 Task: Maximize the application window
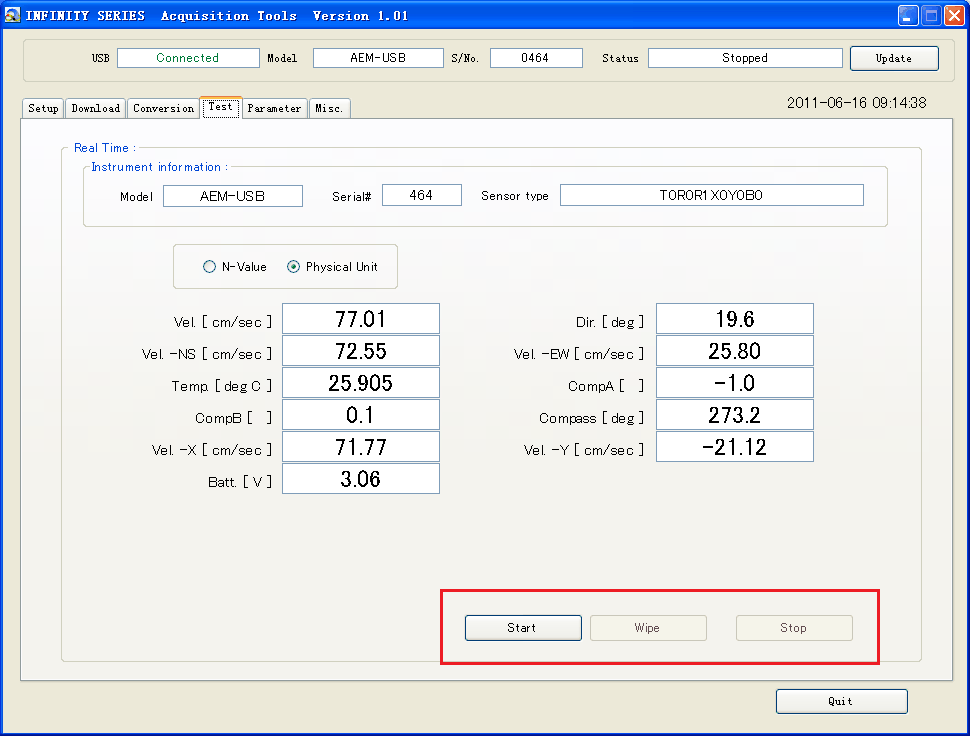(931, 15)
